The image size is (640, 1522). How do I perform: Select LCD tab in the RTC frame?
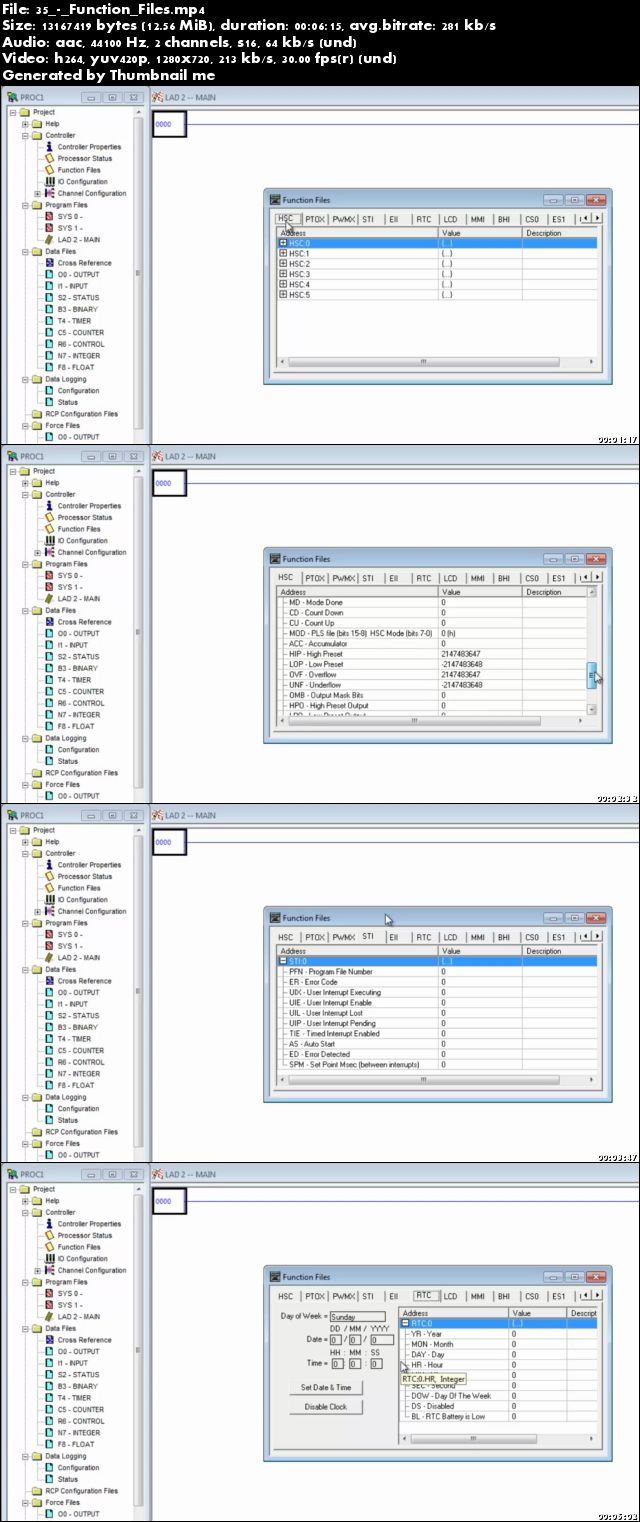[x=451, y=1296]
